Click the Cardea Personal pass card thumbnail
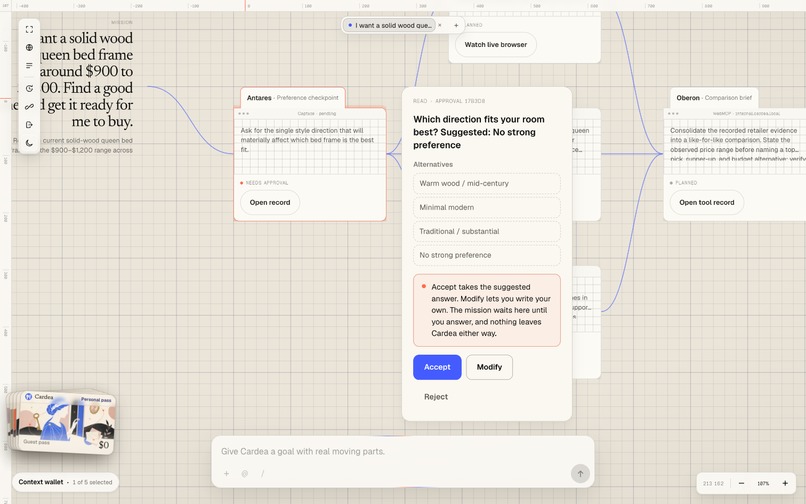This screenshot has height=504, width=806. [65, 422]
